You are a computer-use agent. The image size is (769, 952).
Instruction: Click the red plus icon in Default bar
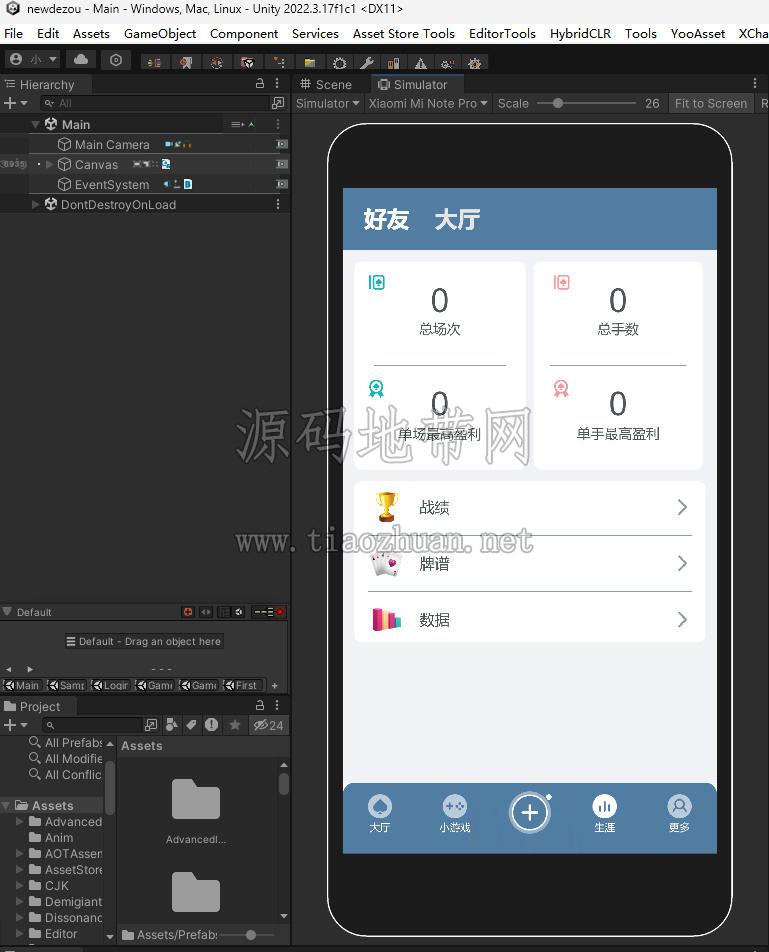188,612
